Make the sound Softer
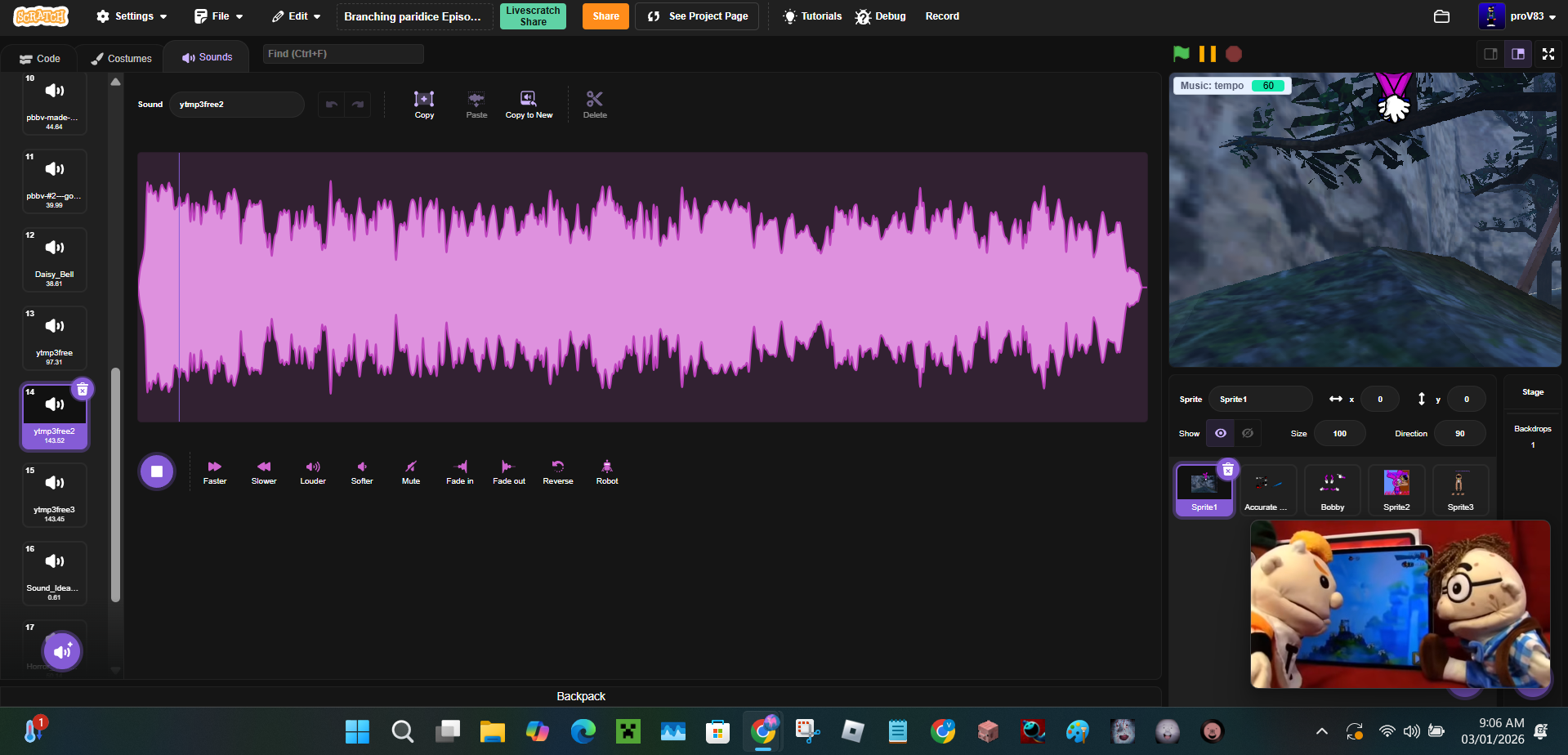The image size is (1568, 755). [362, 472]
